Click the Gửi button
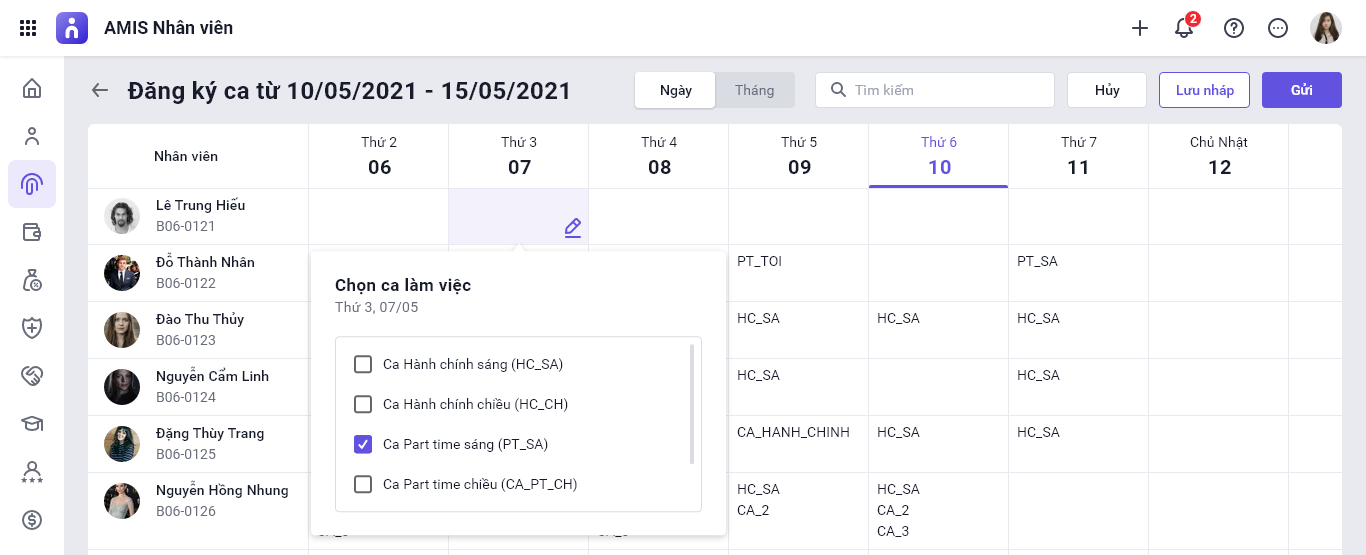 1301,90
